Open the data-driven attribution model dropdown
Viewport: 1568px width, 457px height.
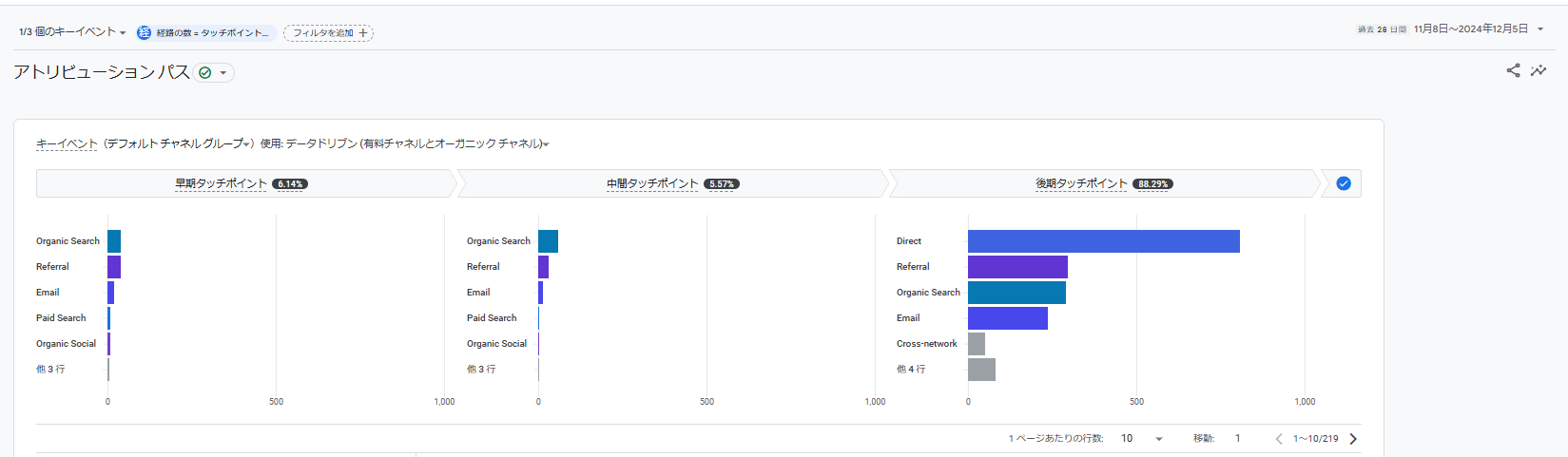(417, 143)
